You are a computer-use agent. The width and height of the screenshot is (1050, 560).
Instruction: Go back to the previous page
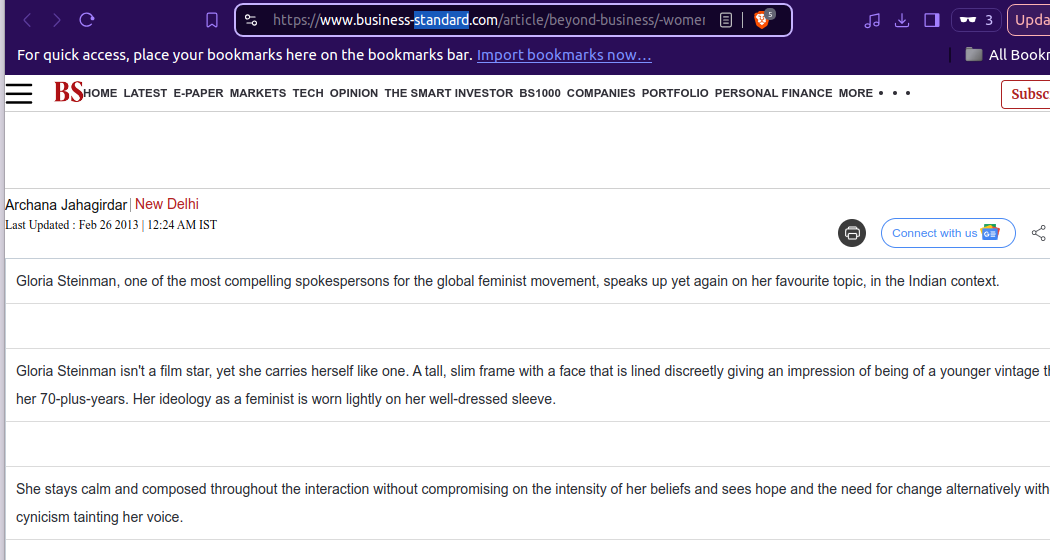click(27, 20)
